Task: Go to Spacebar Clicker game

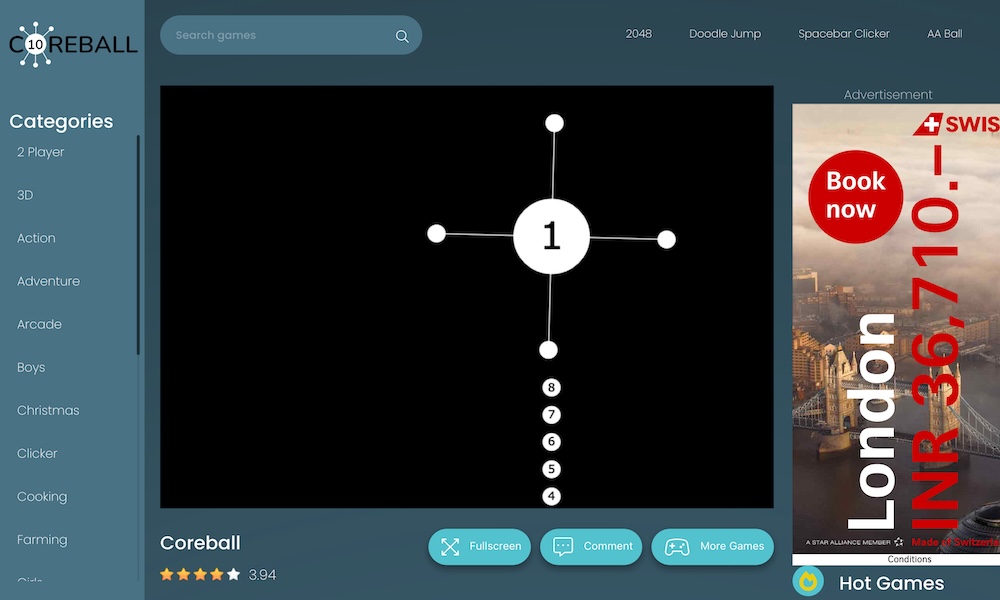Action: point(843,34)
